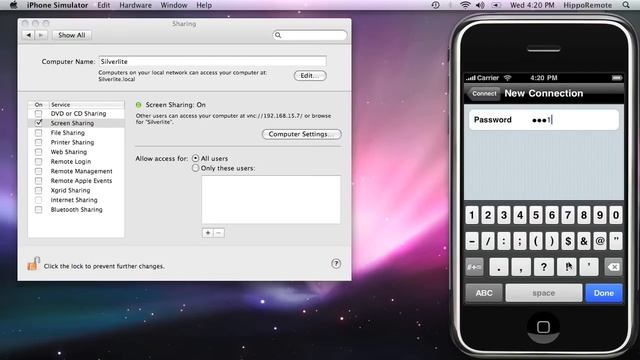Screen dimensions: 640x360
Task: Open Computer Settings...
Action: coord(301,134)
